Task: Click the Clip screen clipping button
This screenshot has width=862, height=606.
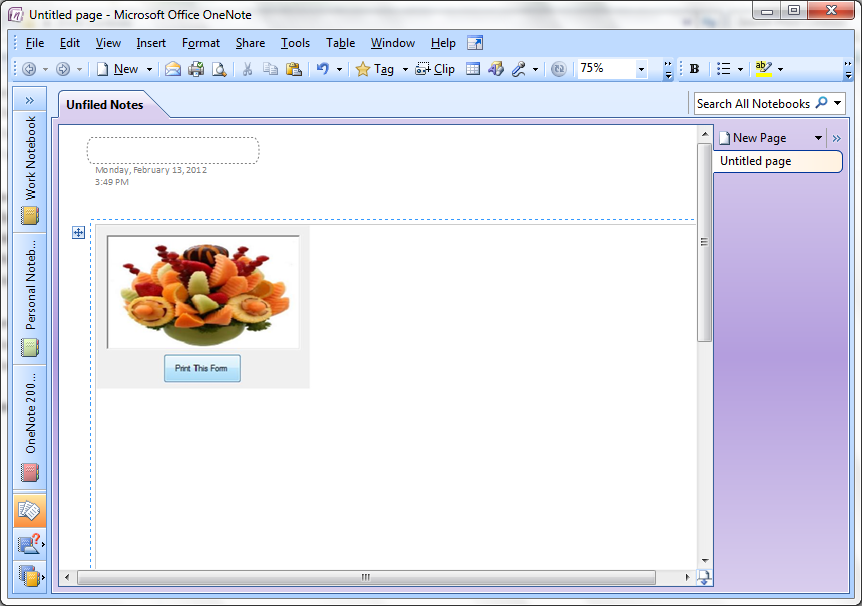Action: [x=435, y=69]
